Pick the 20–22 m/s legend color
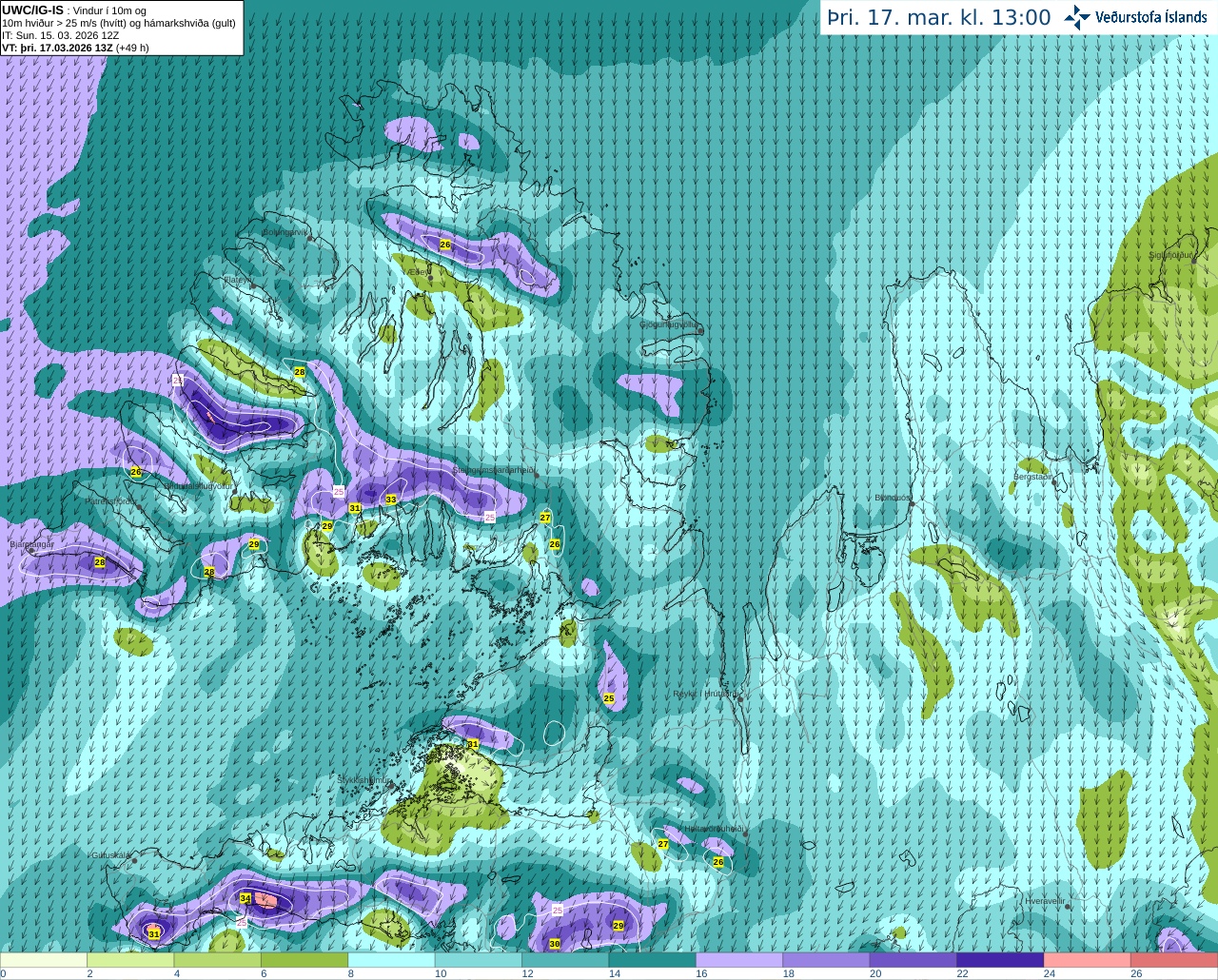The height and width of the screenshot is (980, 1218). point(913,960)
